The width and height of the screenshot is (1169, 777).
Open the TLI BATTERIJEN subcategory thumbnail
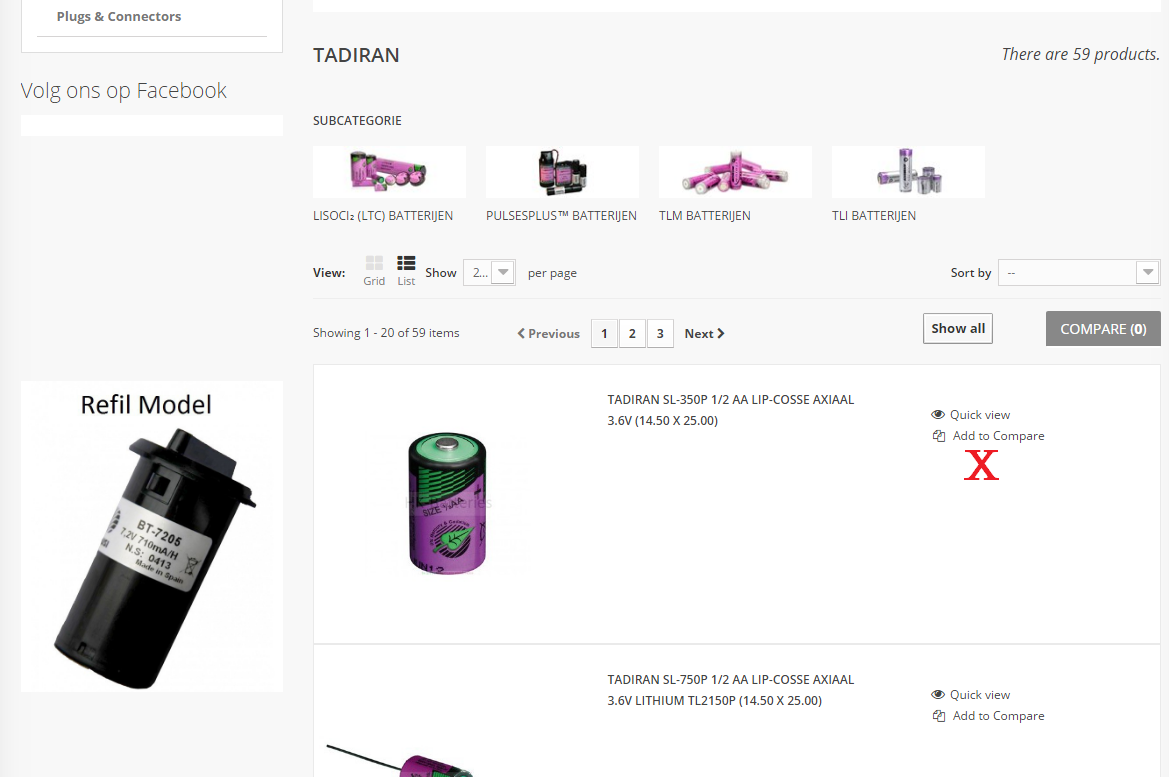pos(908,172)
